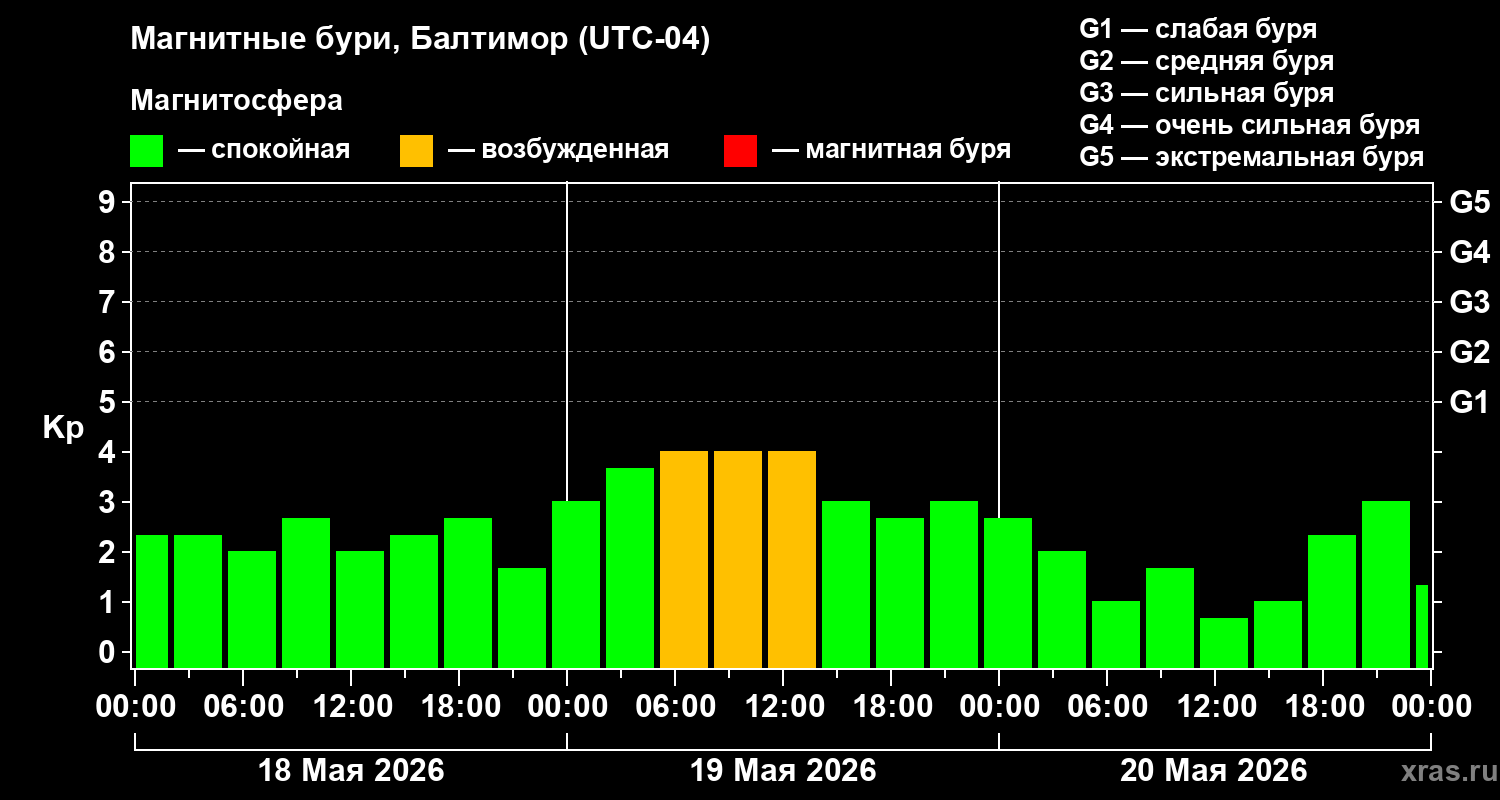Select the middle orange Kp 4 bar
This screenshot has width=1500, height=800.
click(738, 559)
